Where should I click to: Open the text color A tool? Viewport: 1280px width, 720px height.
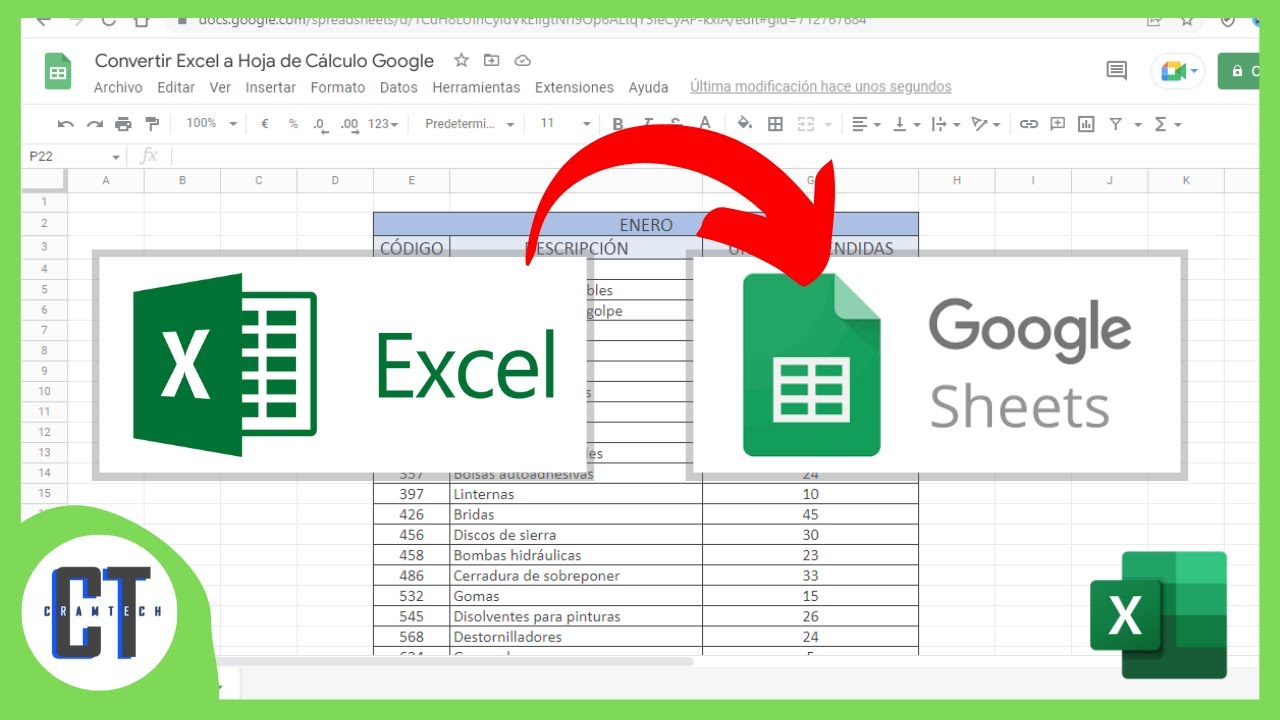705,124
